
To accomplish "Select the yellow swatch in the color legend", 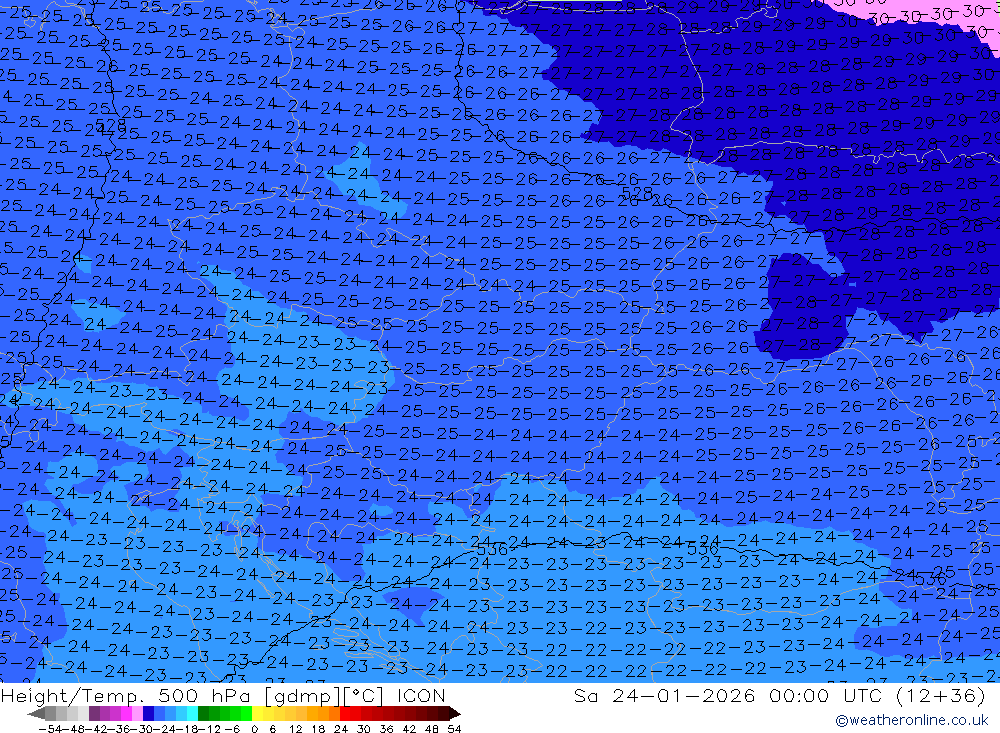I will tap(258, 714).
